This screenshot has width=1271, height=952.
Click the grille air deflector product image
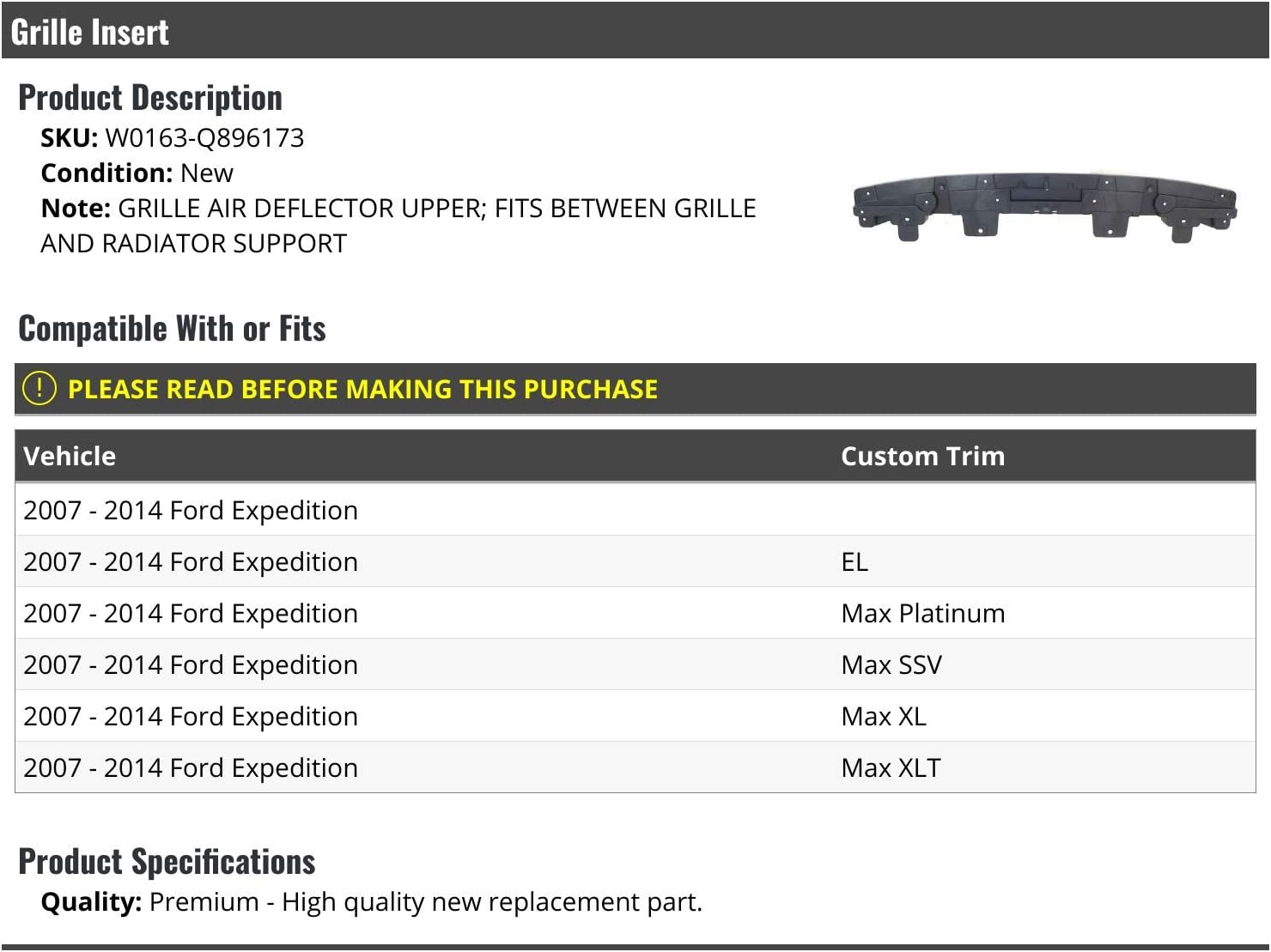1044,205
